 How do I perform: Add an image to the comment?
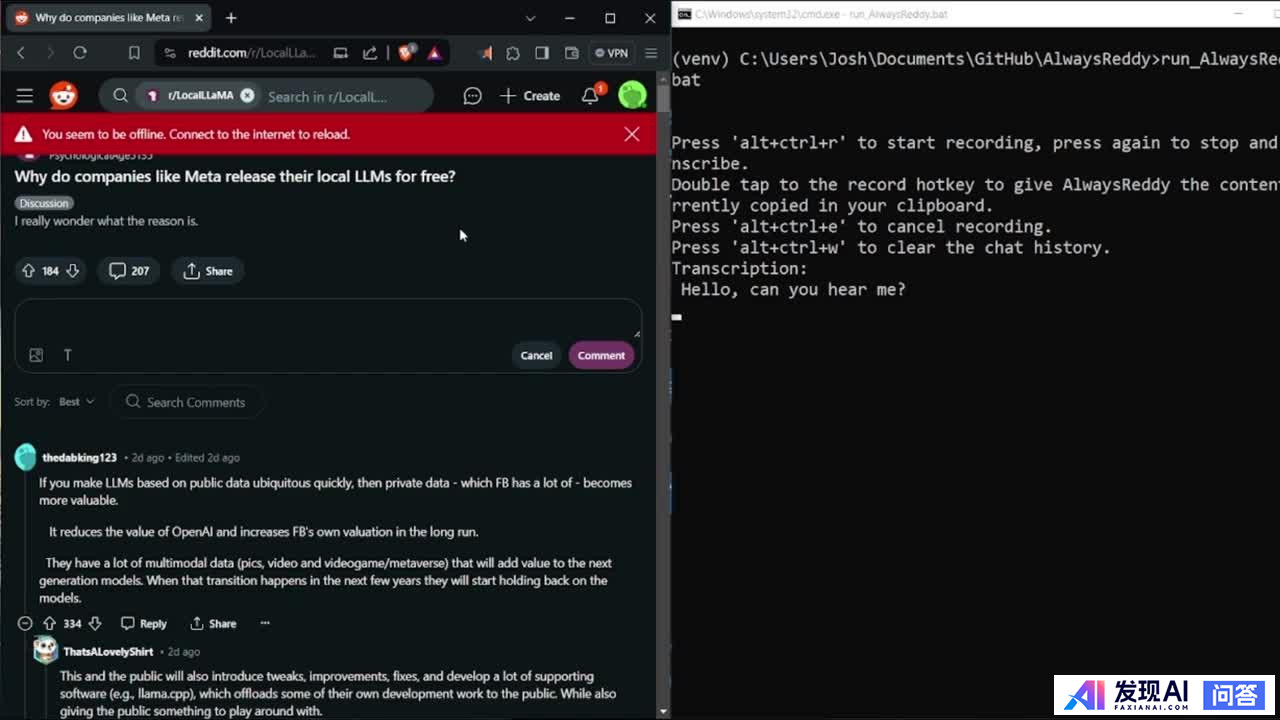point(36,355)
